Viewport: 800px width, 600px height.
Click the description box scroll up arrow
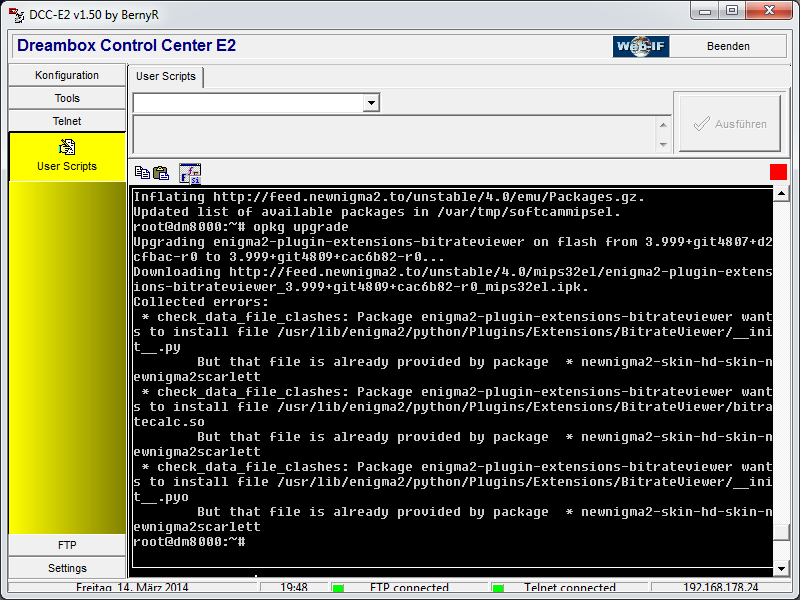(x=663, y=125)
